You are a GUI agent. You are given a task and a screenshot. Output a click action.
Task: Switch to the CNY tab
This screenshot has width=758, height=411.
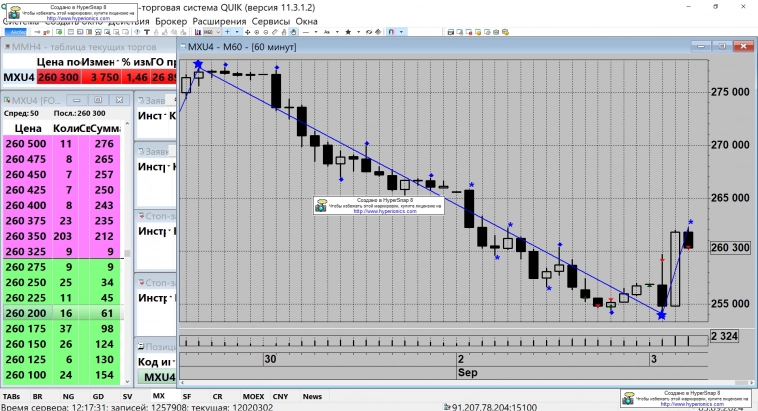click(x=280, y=396)
